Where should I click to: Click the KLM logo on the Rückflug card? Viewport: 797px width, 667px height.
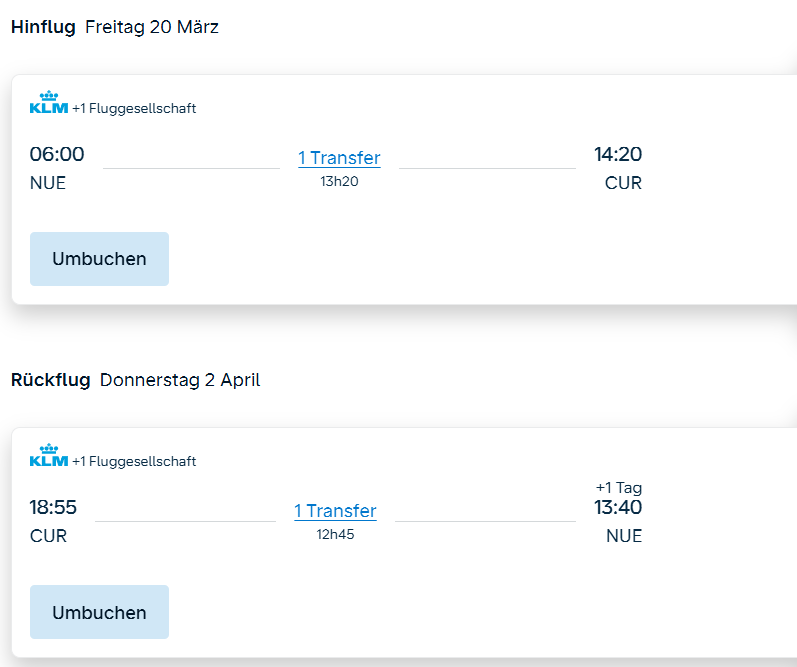(x=49, y=457)
